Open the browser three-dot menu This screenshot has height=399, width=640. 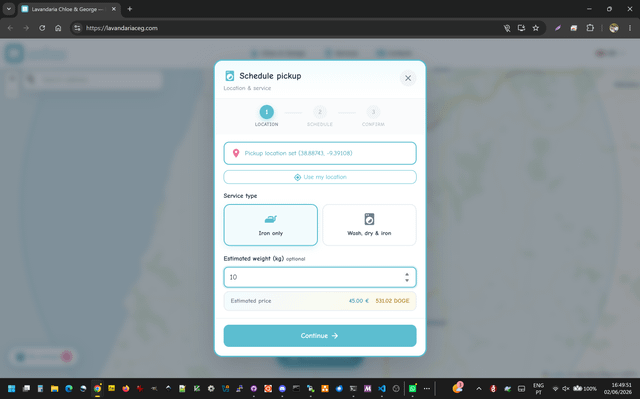(630, 28)
